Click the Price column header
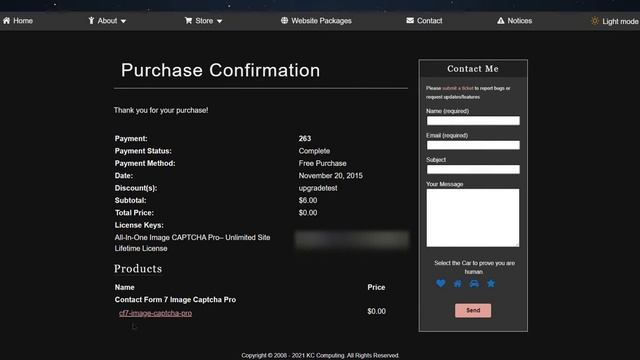 [x=376, y=287]
